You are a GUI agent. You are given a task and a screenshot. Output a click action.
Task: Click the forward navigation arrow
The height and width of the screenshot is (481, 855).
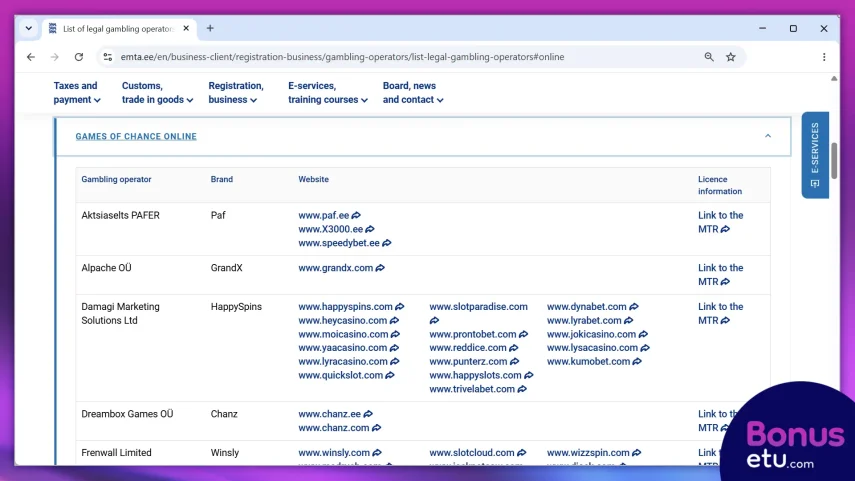click(x=55, y=57)
